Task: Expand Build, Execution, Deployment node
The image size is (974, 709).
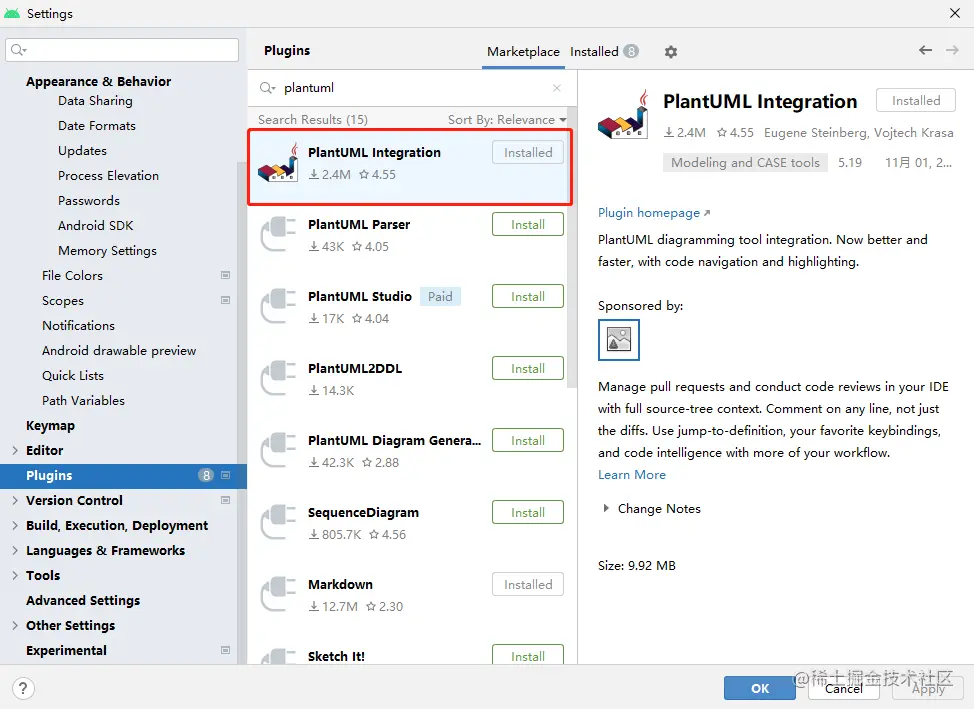Action: pos(15,526)
